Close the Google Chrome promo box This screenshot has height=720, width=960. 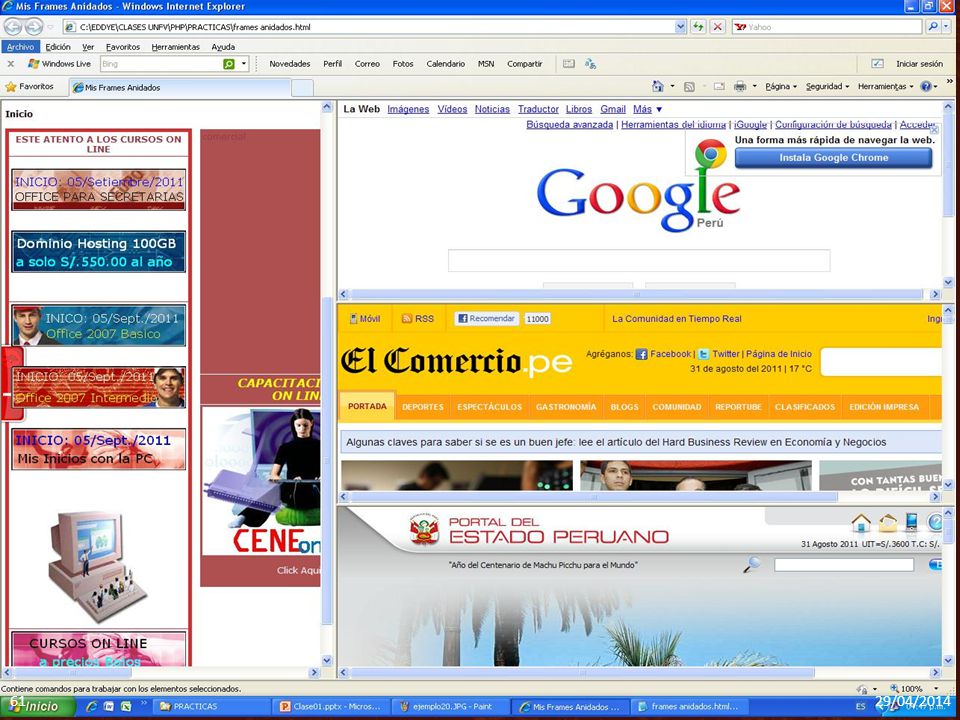point(934,130)
